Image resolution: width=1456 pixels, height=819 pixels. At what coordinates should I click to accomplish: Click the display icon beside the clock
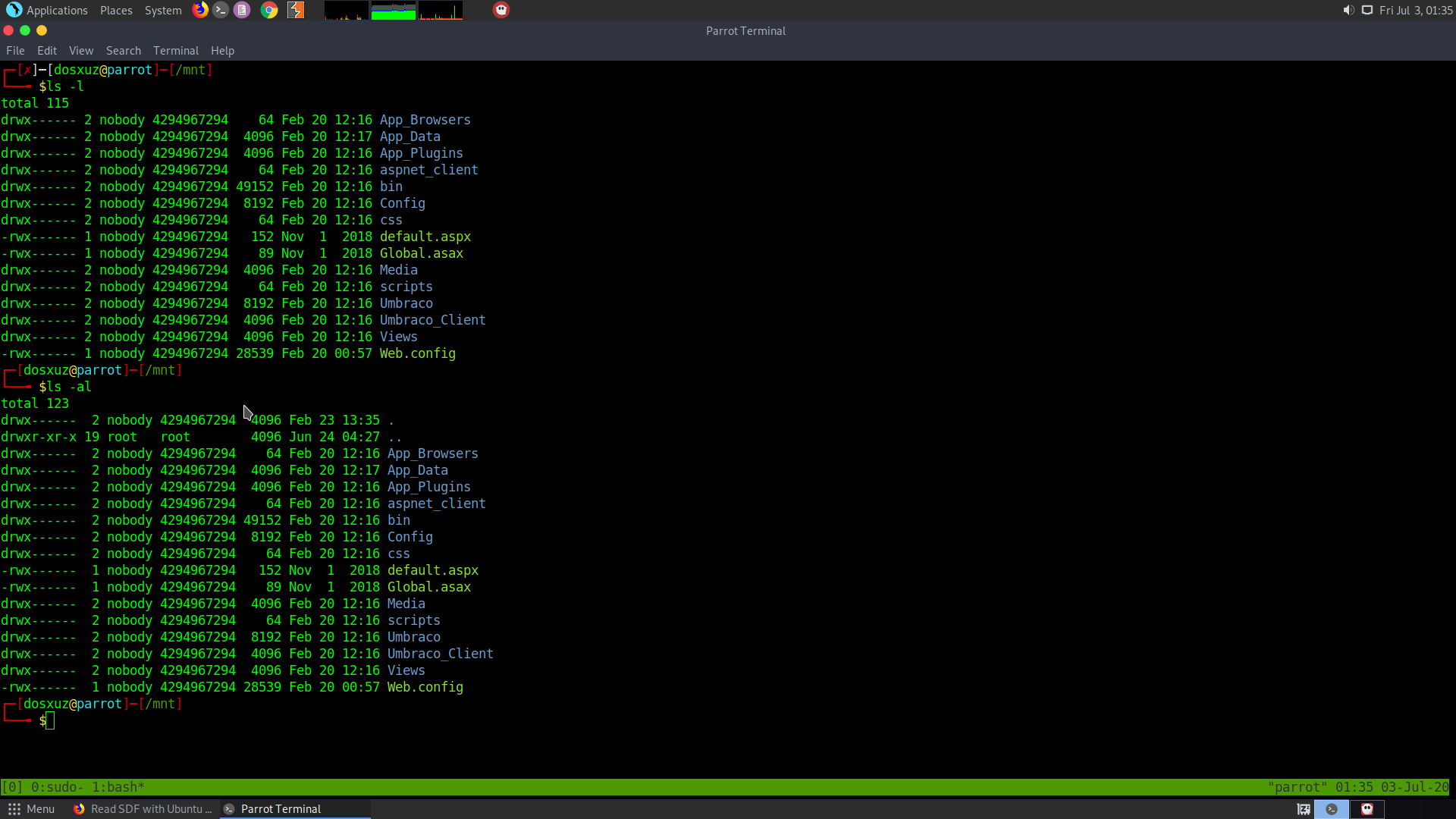click(1367, 10)
